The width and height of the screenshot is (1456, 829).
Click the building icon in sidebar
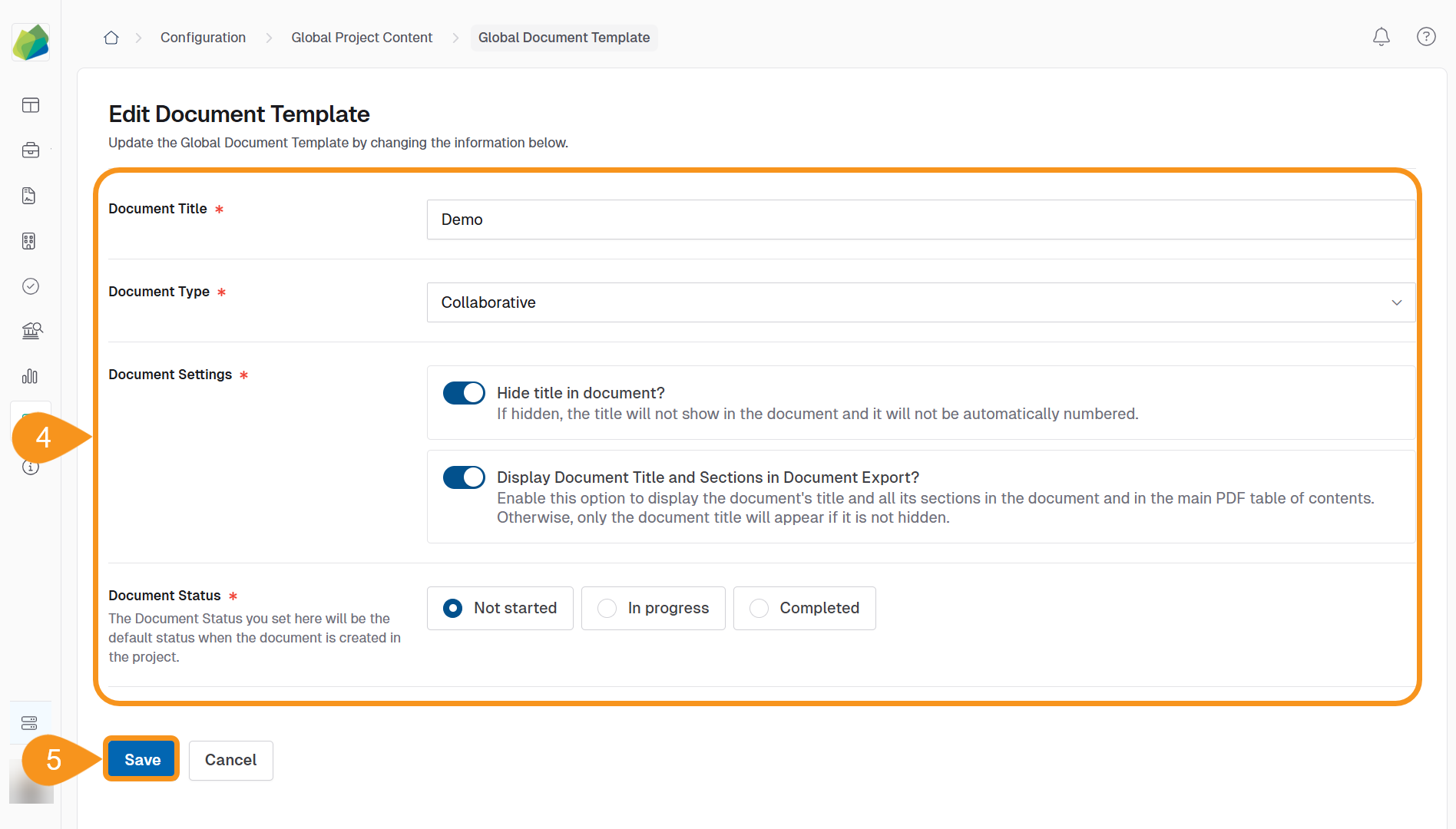(30, 241)
